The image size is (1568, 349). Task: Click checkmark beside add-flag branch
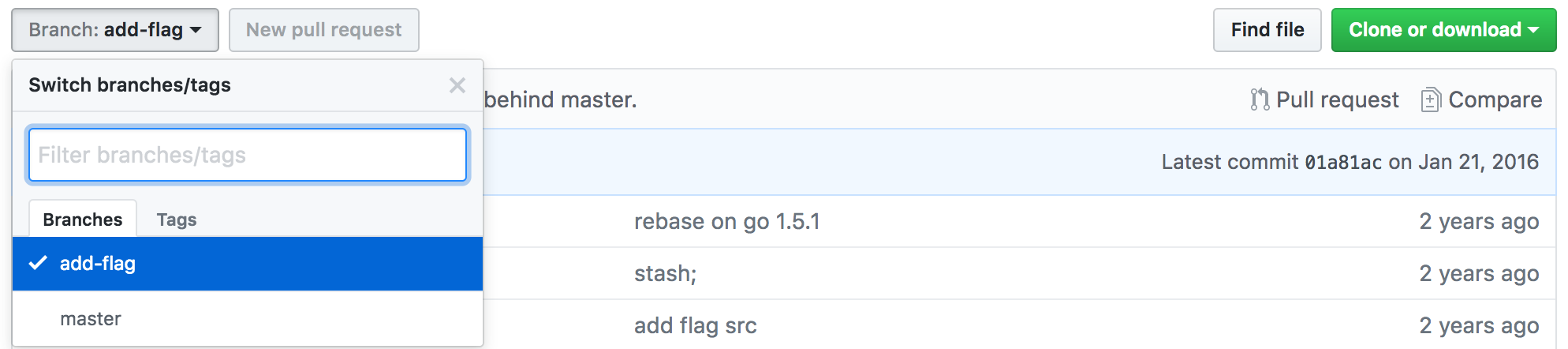coord(38,263)
